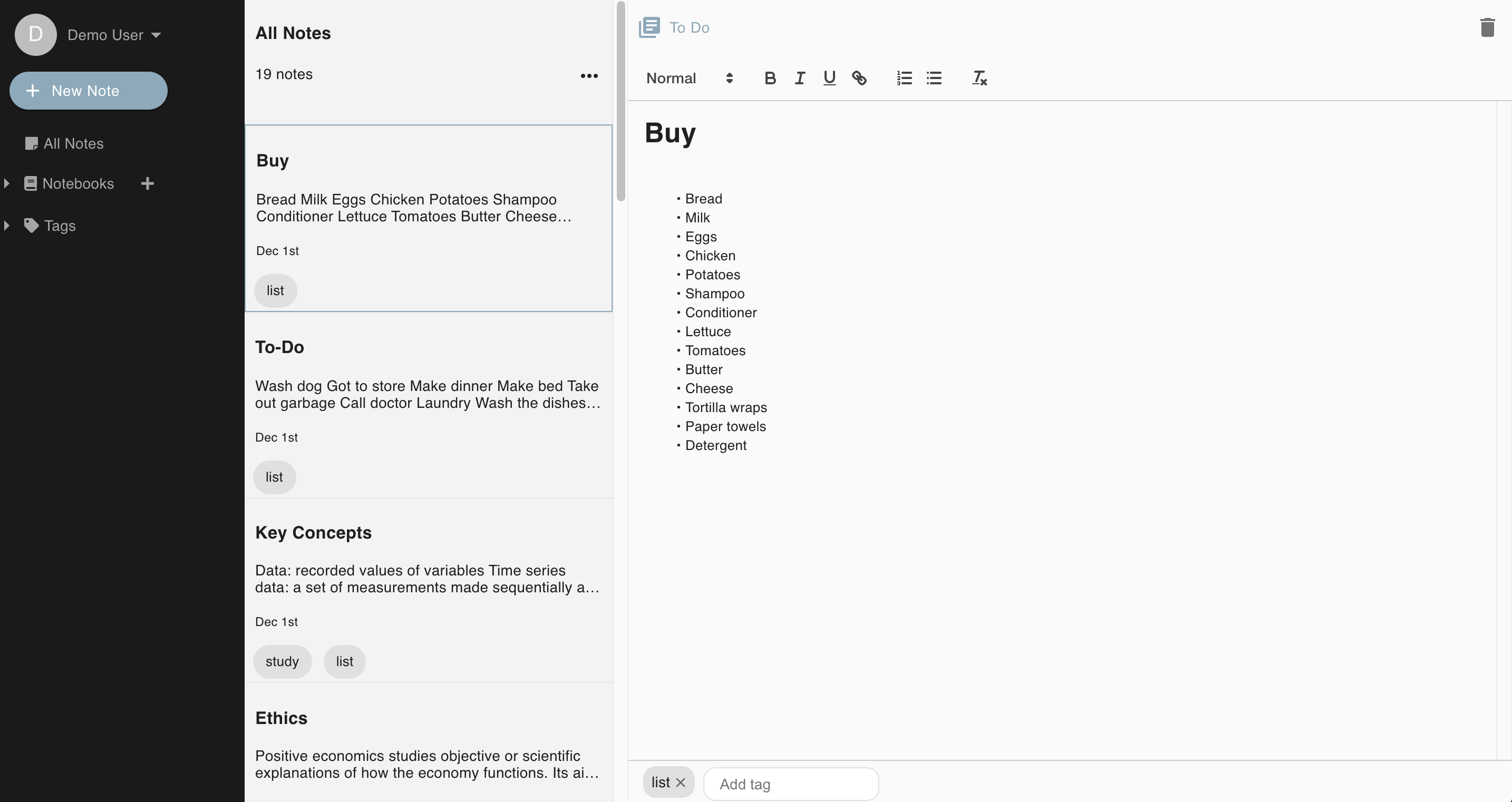Toggle bold formatting in editor toolbar

[770, 78]
